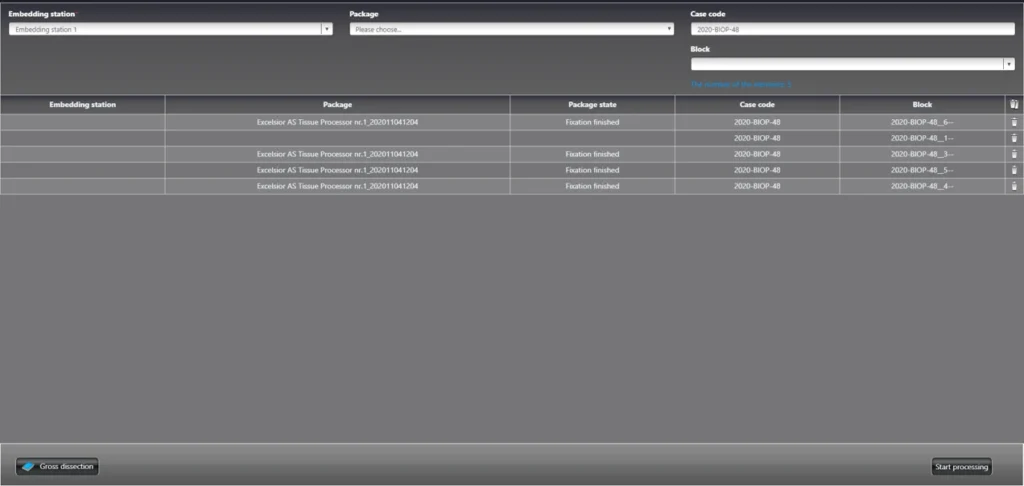Click case code cell in block __1-- row
This screenshot has height=486, width=1024.
coord(757,138)
